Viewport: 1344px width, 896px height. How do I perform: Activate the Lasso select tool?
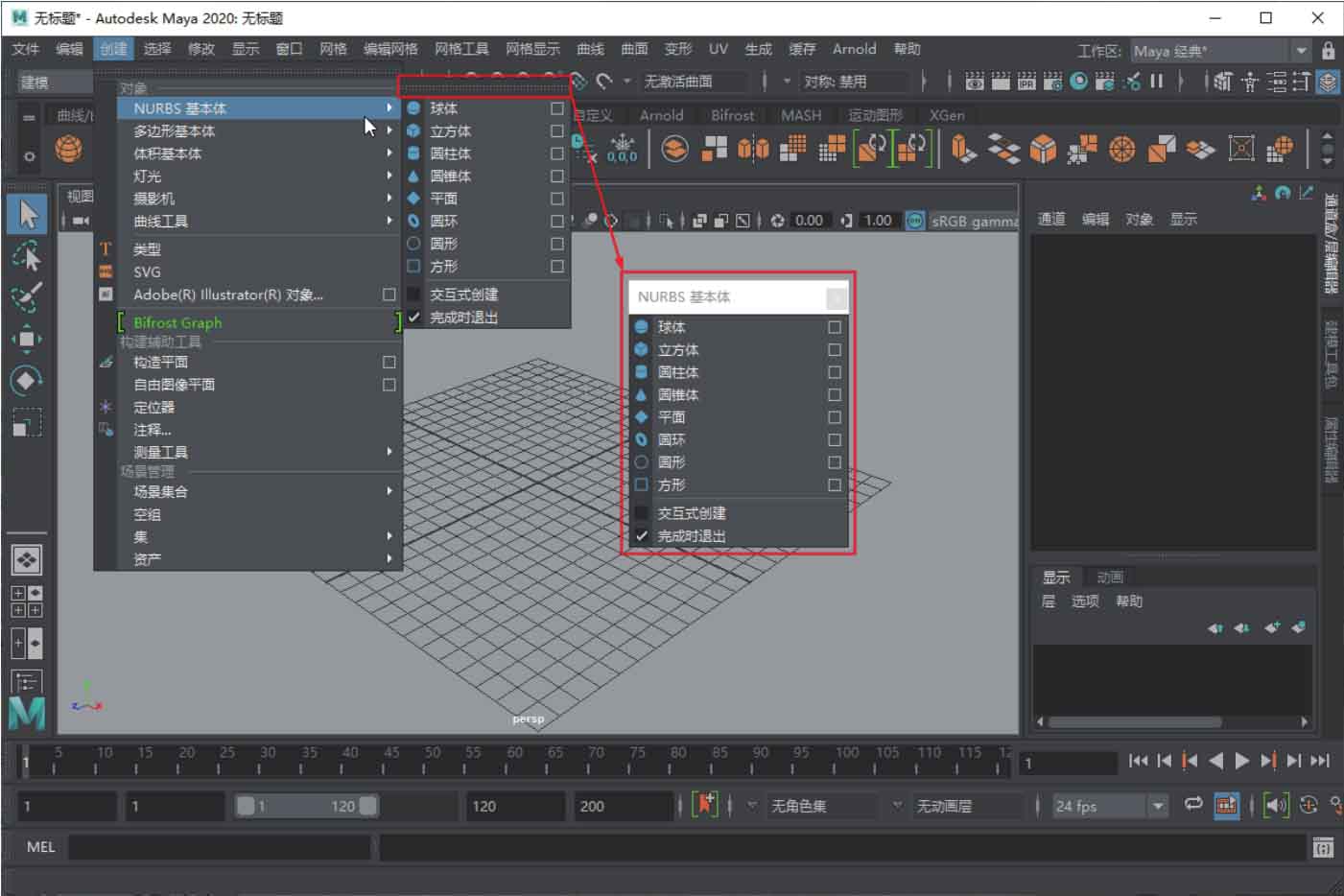click(27, 256)
